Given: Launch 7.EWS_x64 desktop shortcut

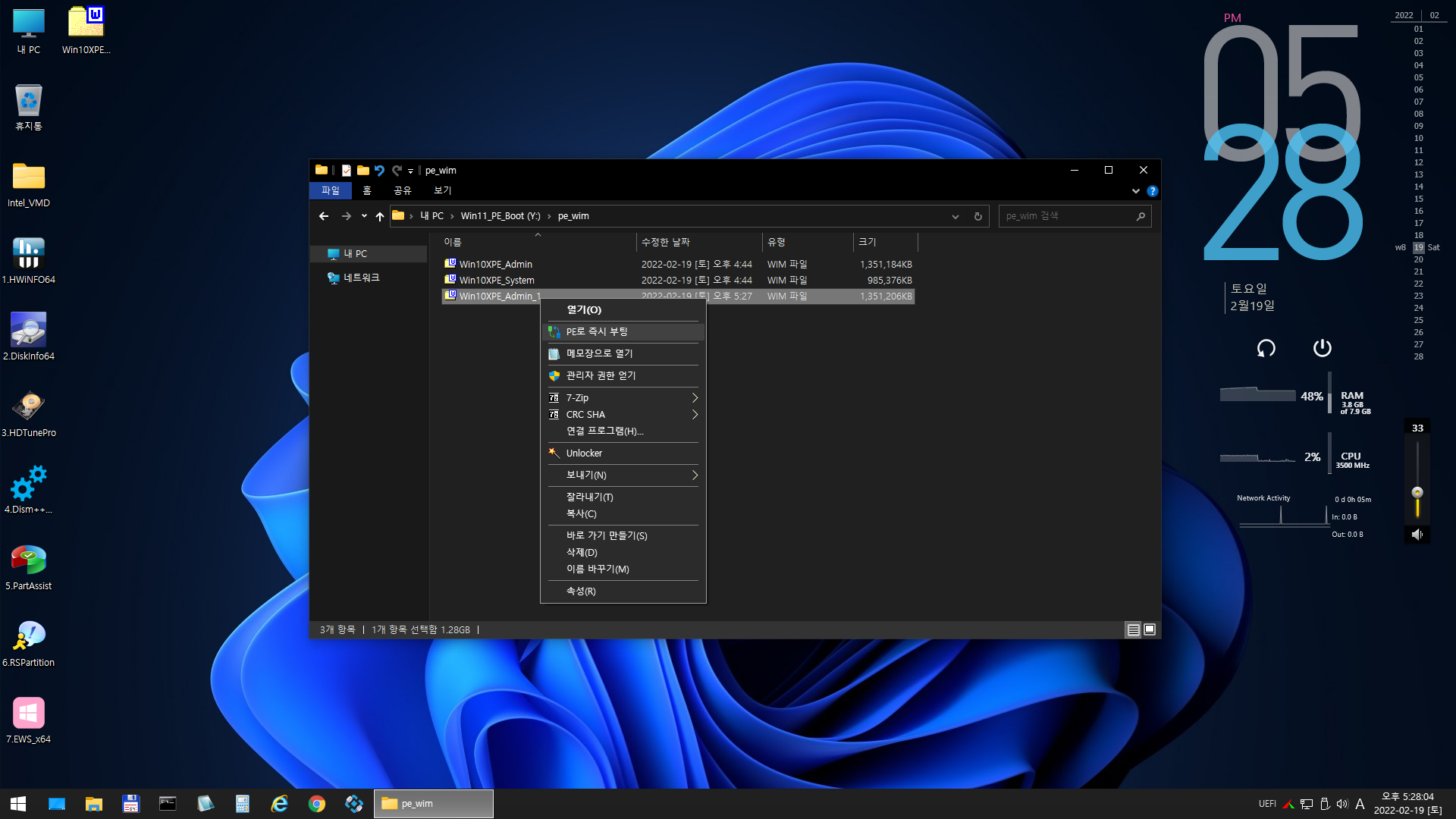Looking at the screenshot, I should click(29, 720).
